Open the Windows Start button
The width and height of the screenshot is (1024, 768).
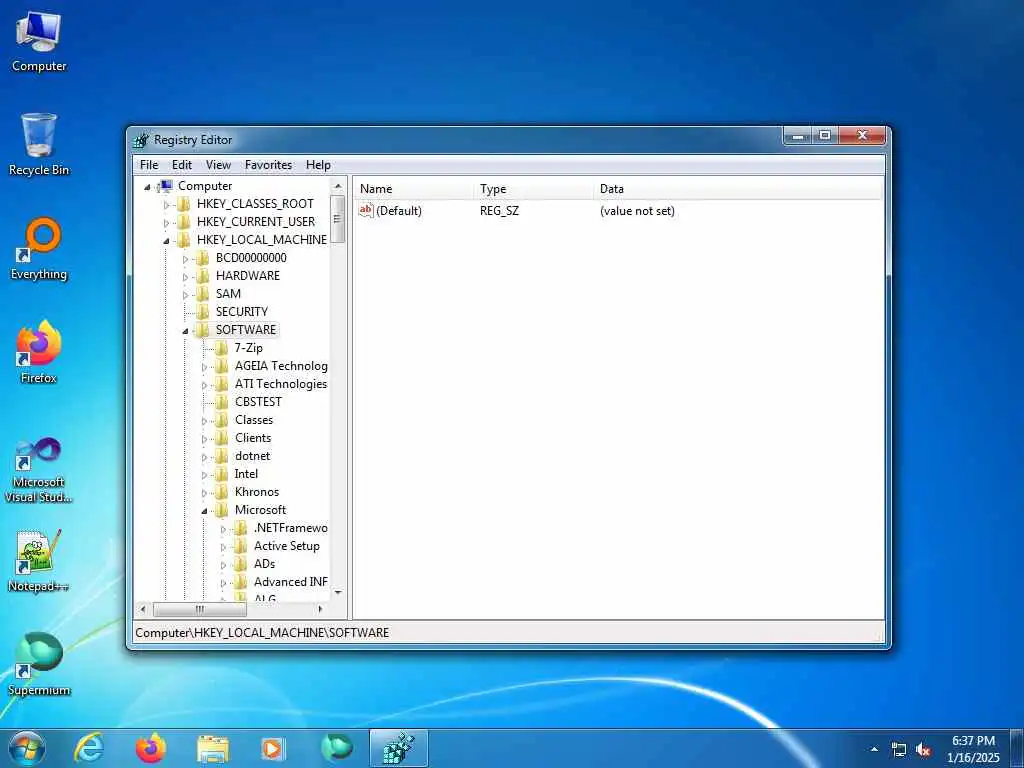(27, 748)
